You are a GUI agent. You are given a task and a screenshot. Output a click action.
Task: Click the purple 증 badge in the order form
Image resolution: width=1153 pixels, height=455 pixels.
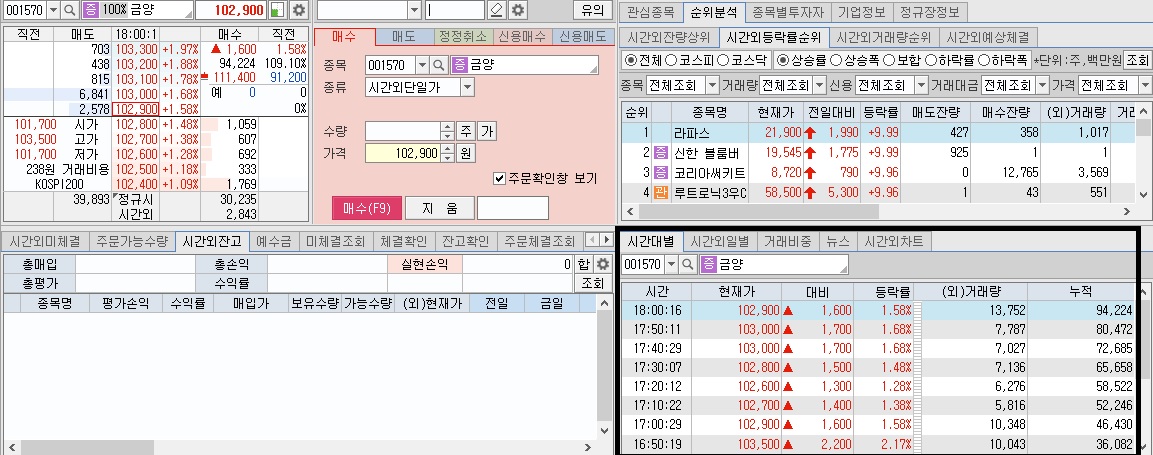(x=460, y=65)
